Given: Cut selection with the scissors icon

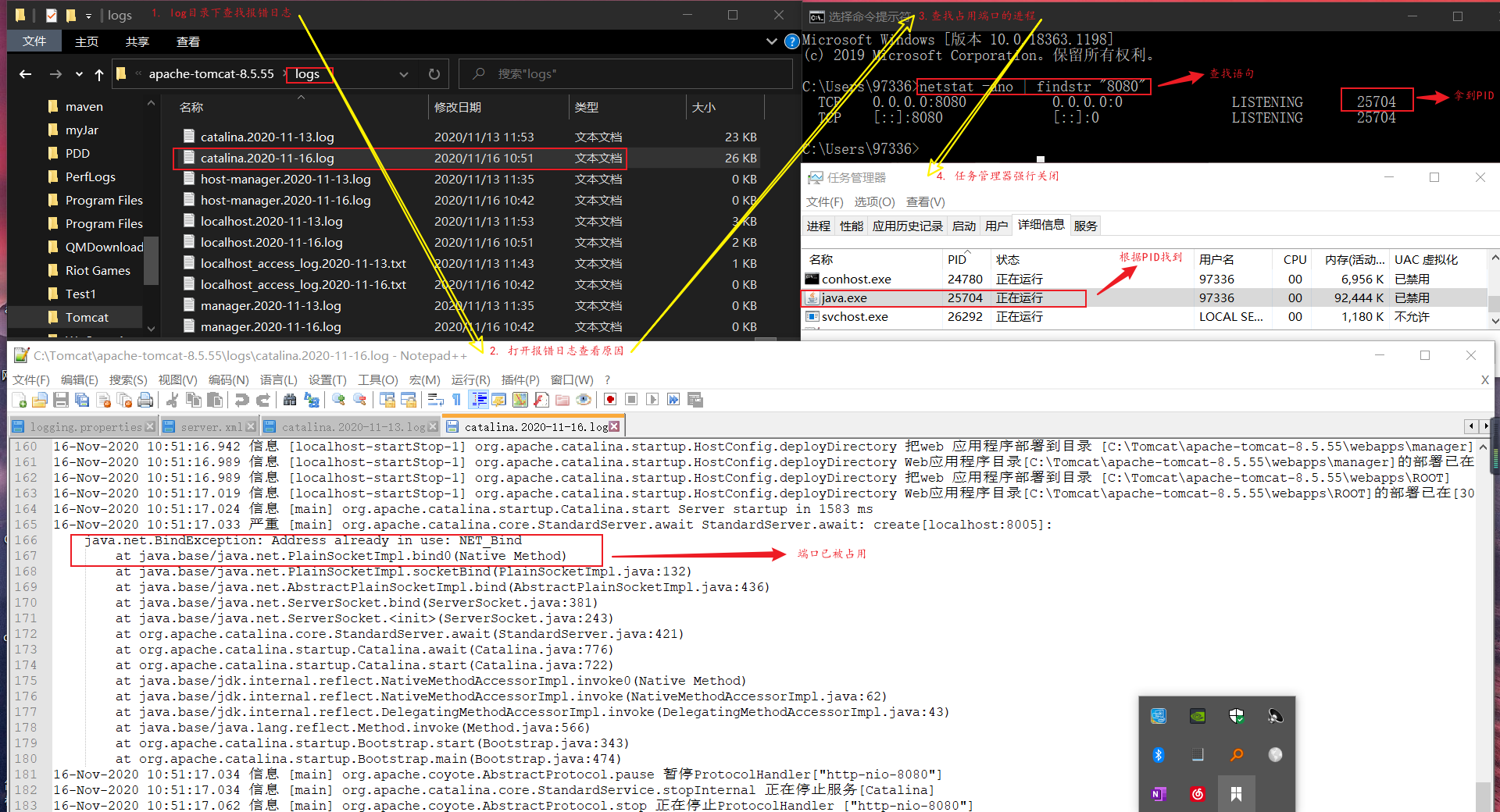Looking at the screenshot, I should click(173, 400).
